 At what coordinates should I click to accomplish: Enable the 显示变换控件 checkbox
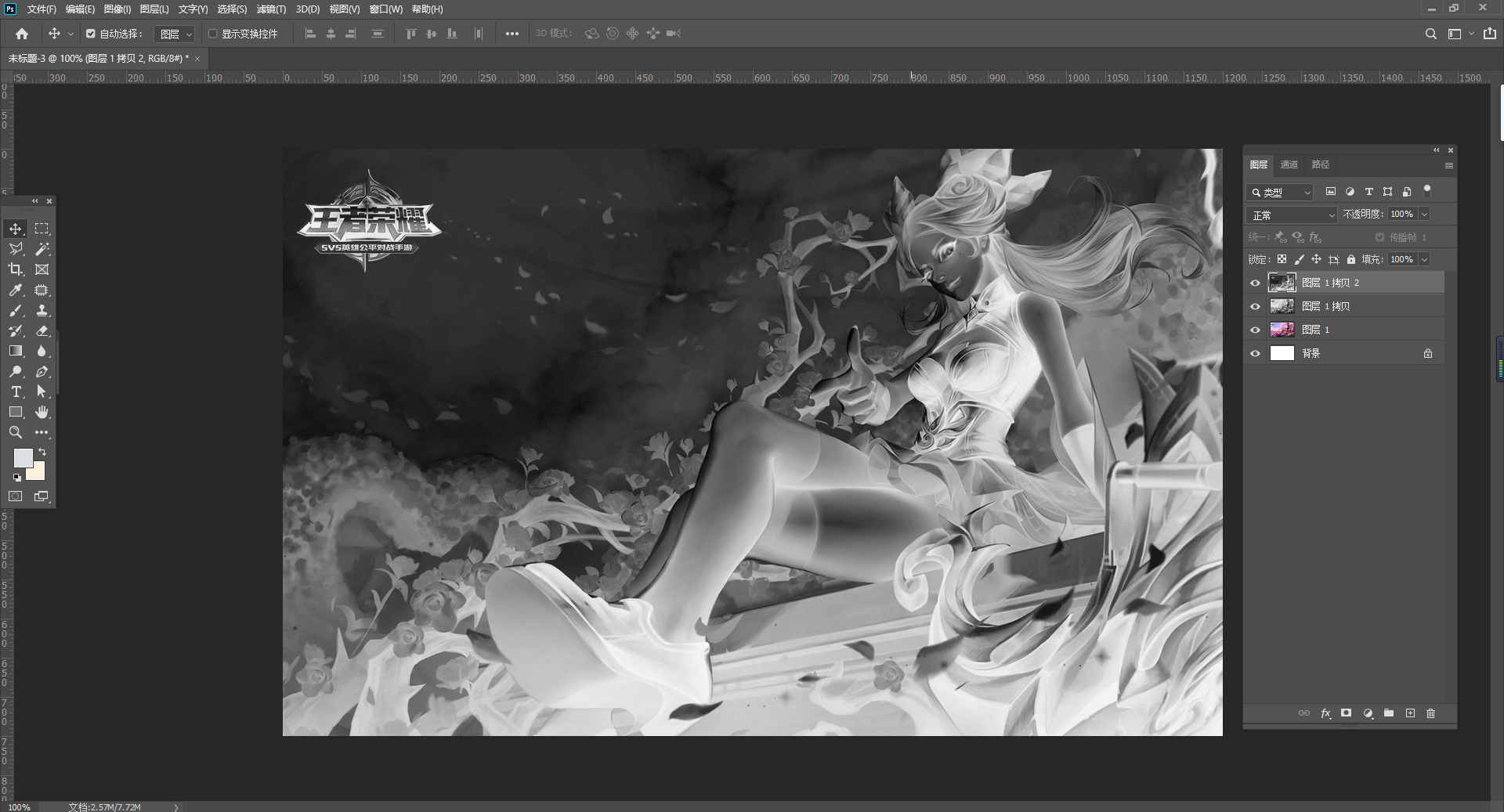click(x=212, y=34)
